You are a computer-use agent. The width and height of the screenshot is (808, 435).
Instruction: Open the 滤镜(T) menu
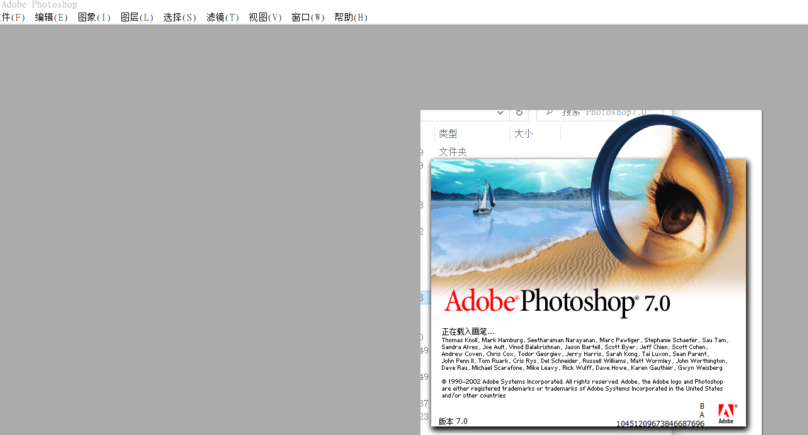pos(223,17)
